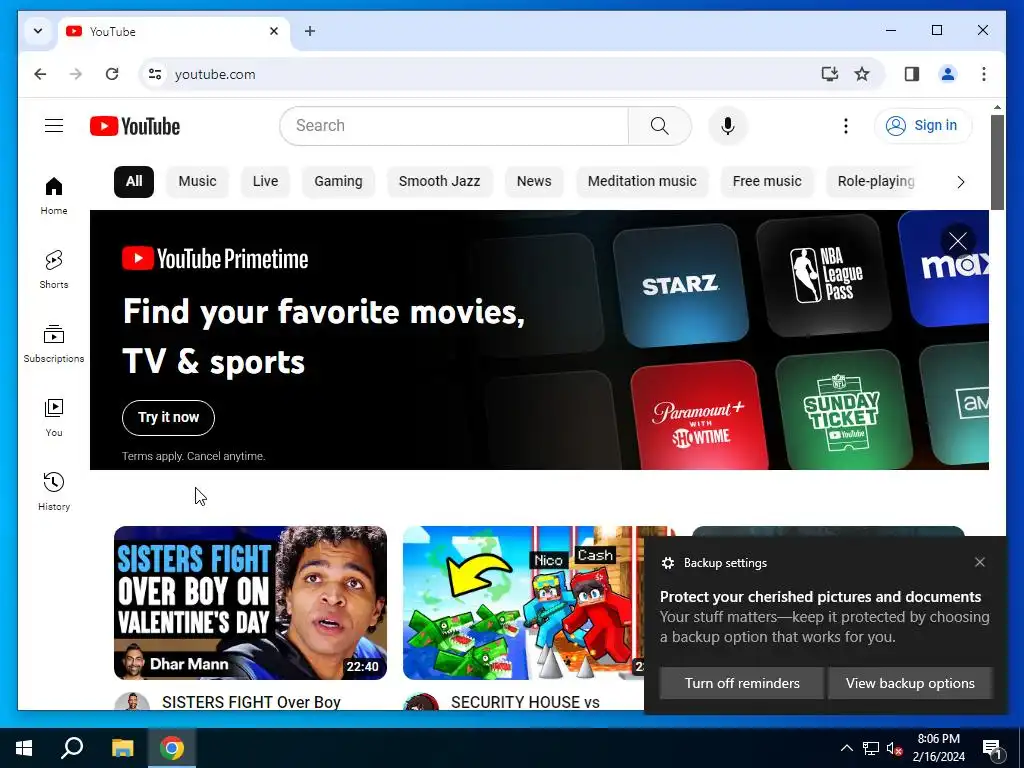This screenshot has width=1024, height=768.
Task: Show more category chips with the right arrow
Action: point(960,182)
